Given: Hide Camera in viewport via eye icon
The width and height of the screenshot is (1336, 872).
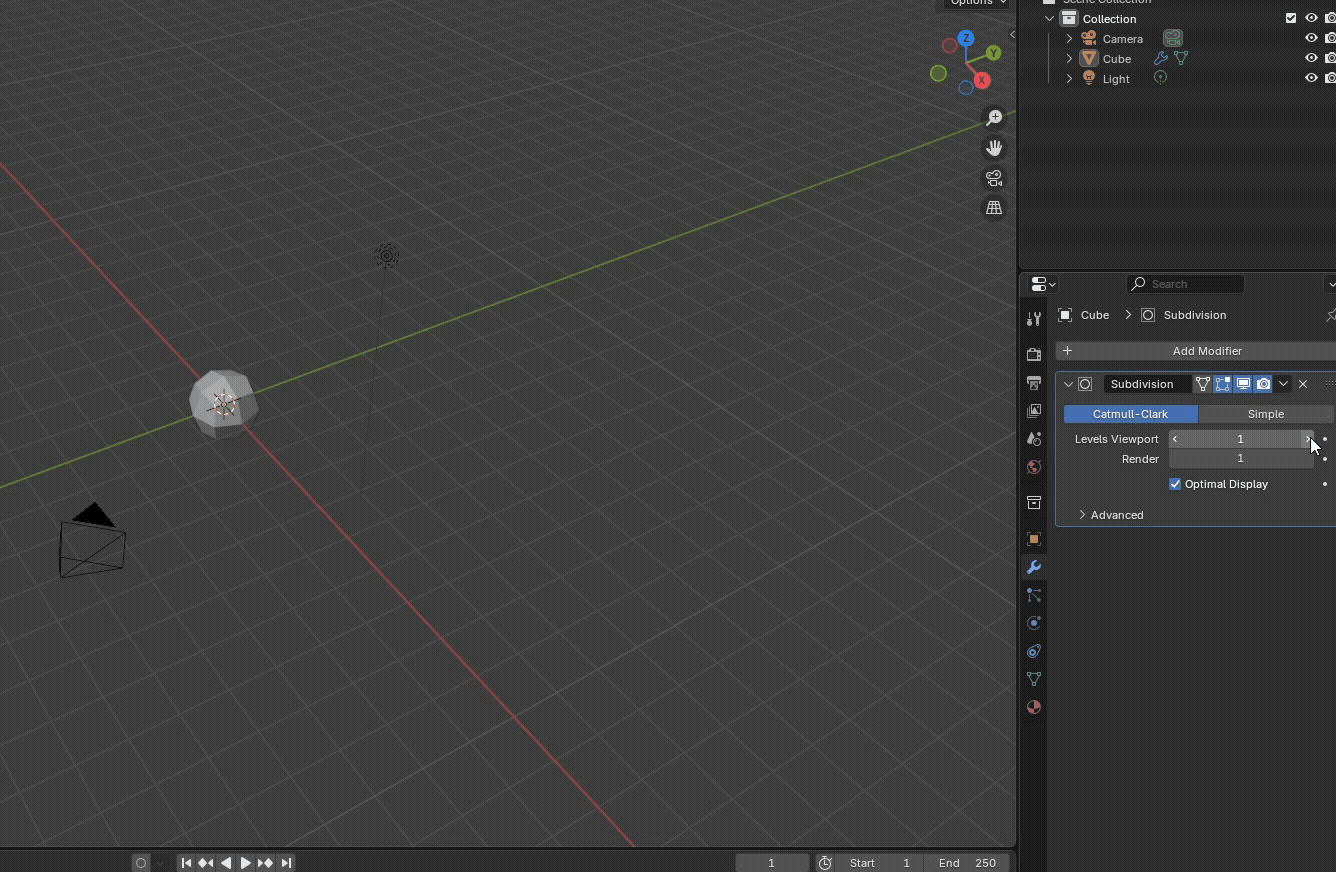Looking at the screenshot, I should click(x=1311, y=38).
